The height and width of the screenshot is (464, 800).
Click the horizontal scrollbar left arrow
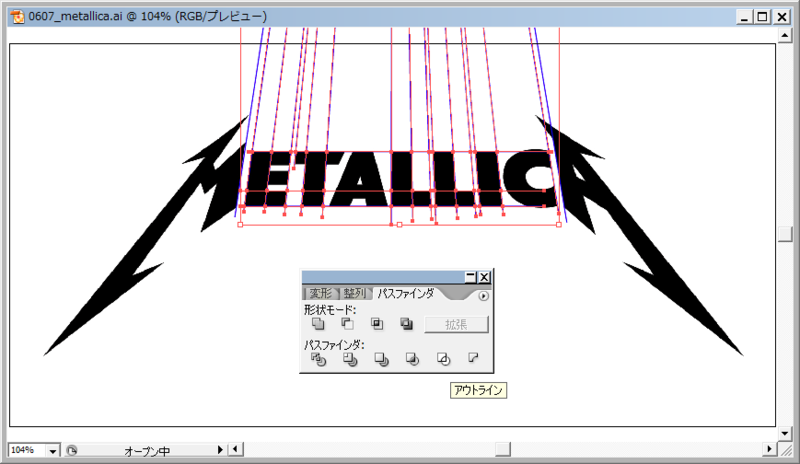coord(235,449)
